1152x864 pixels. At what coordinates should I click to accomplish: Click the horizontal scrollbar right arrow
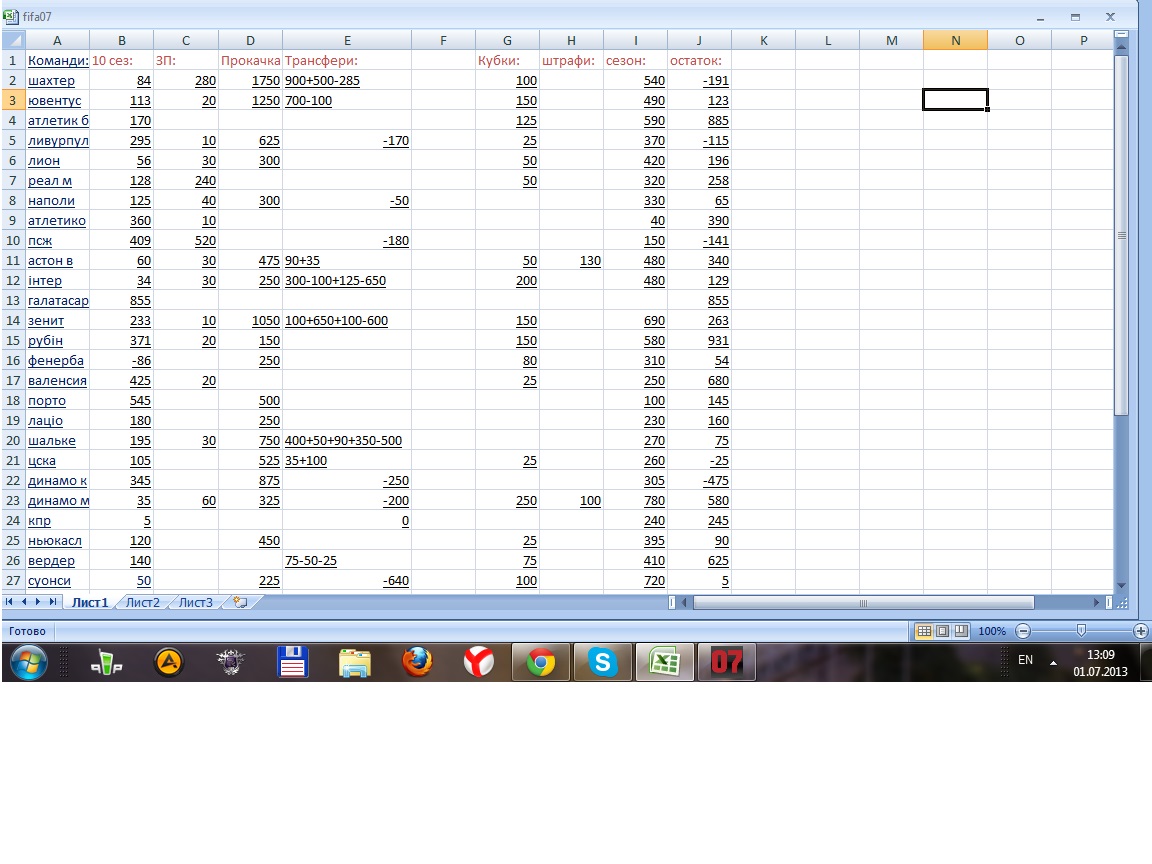(x=1097, y=602)
